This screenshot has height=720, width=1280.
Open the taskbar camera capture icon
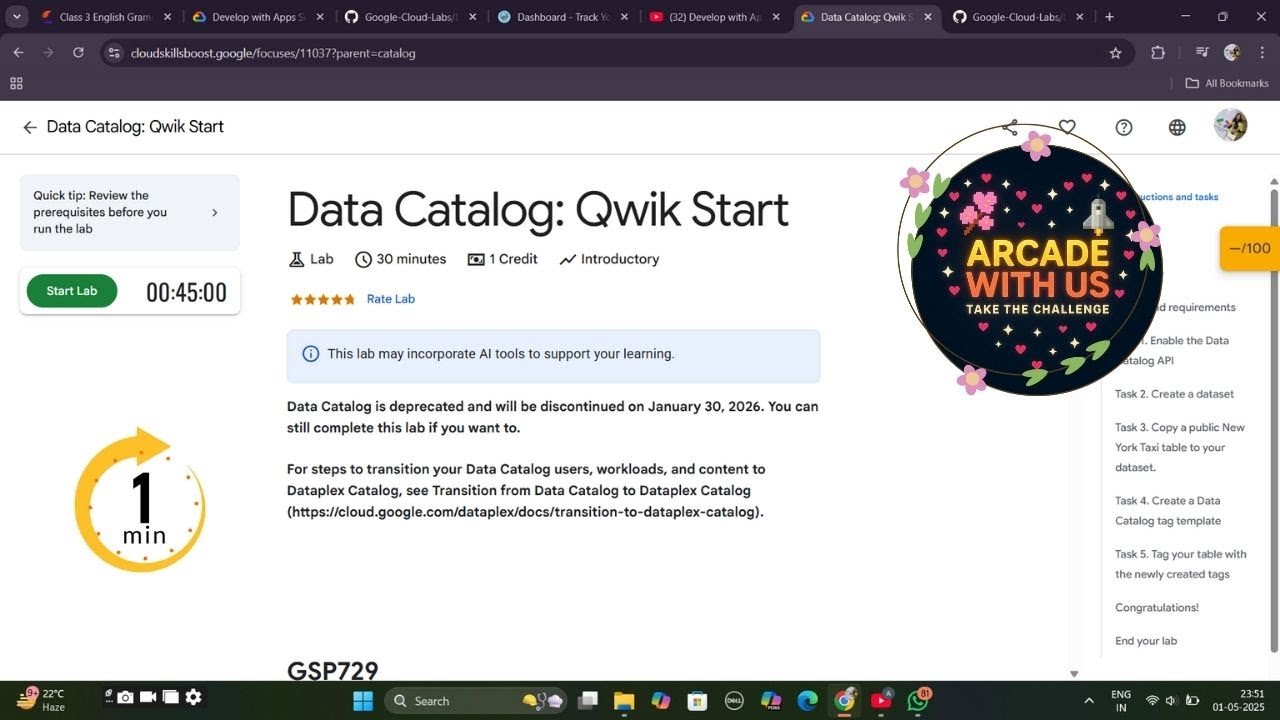125,697
